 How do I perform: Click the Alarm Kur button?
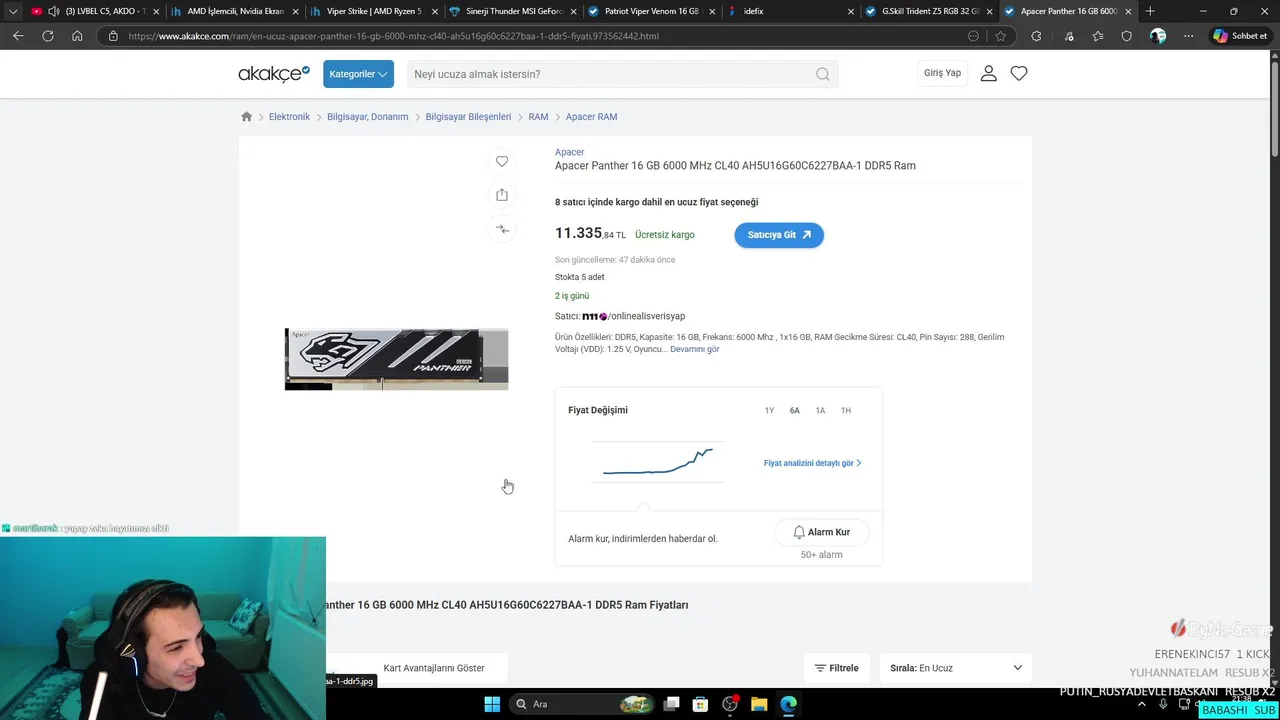821,532
